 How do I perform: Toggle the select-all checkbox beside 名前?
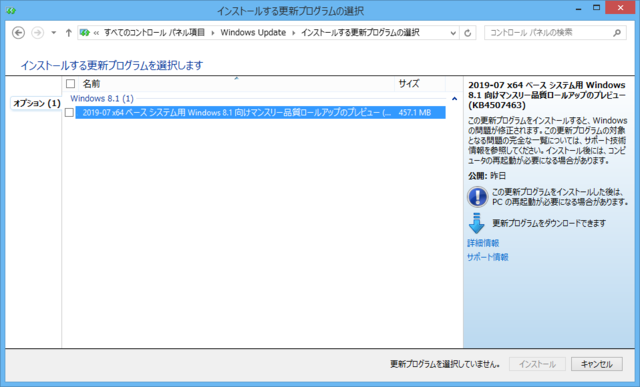(70, 84)
